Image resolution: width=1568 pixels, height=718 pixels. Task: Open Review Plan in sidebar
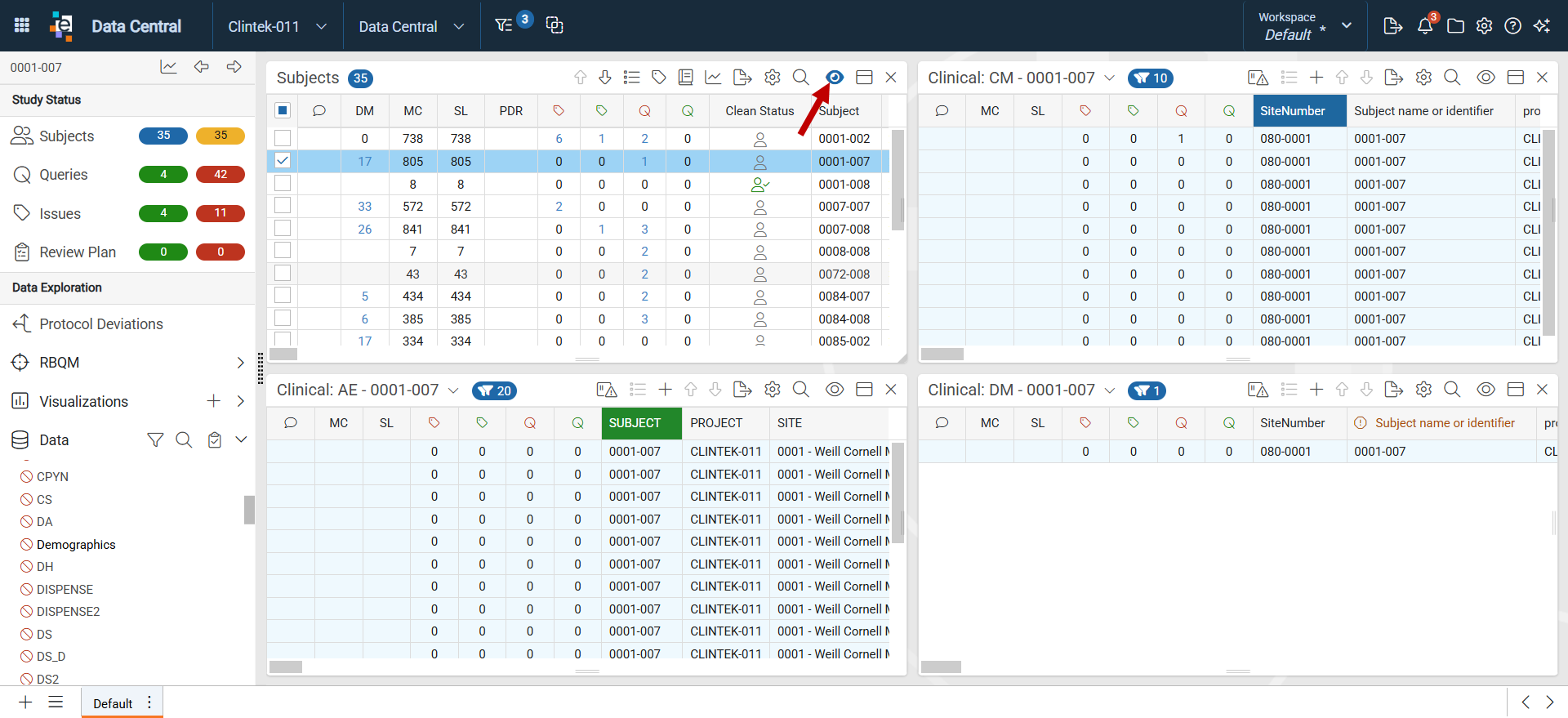(x=78, y=252)
